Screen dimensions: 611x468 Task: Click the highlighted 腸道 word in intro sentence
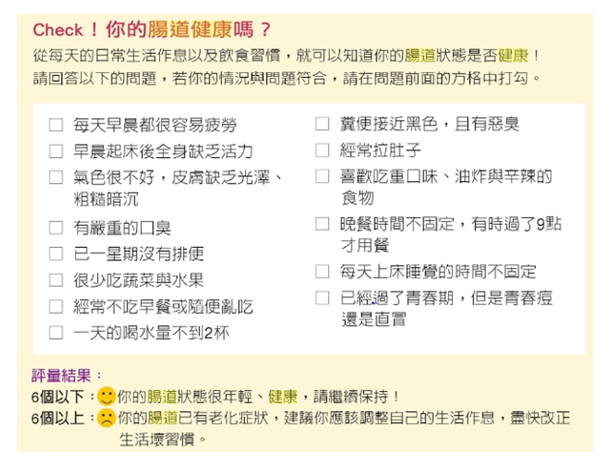[x=420, y=55]
